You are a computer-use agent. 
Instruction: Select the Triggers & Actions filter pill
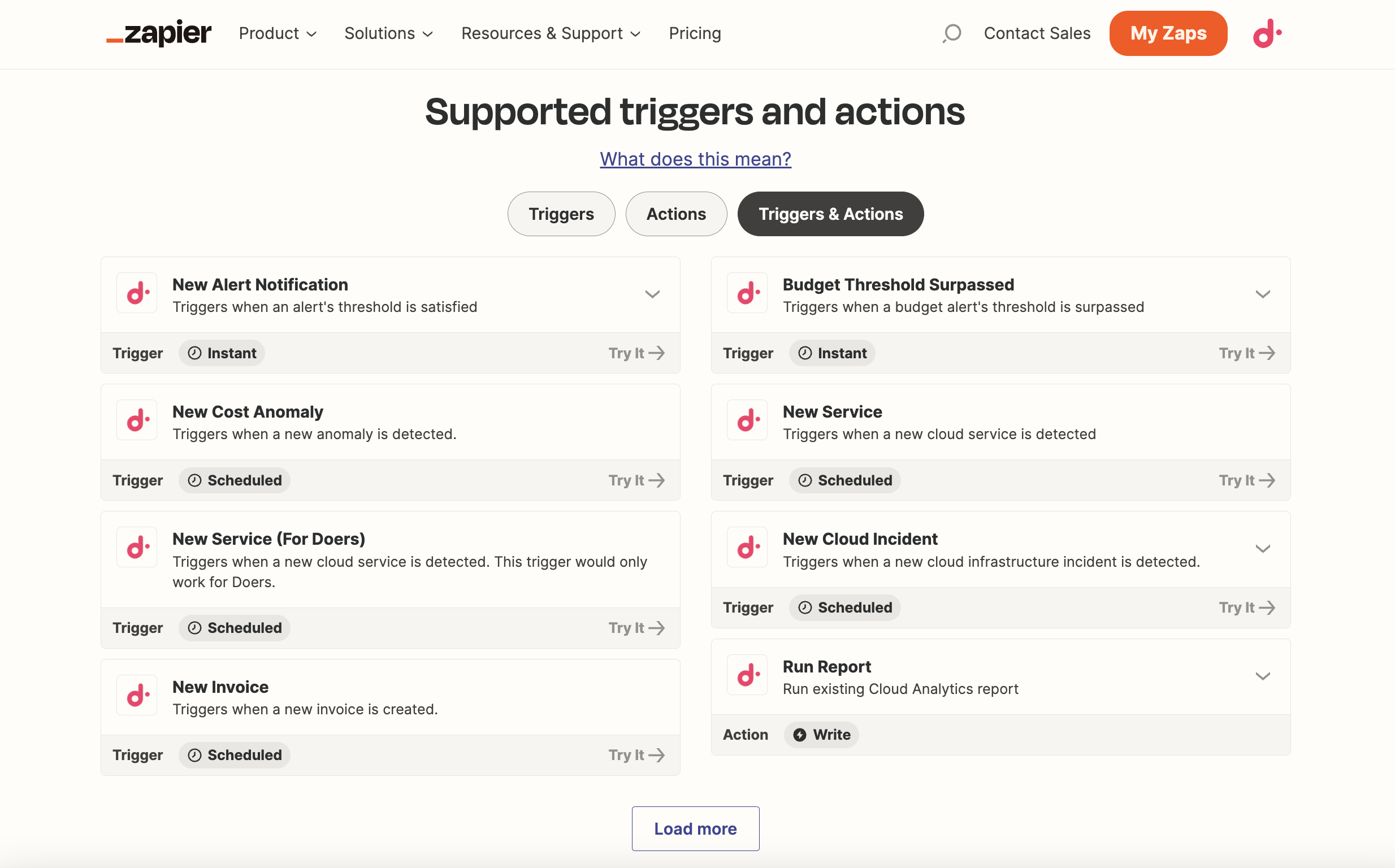(x=830, y=214)
